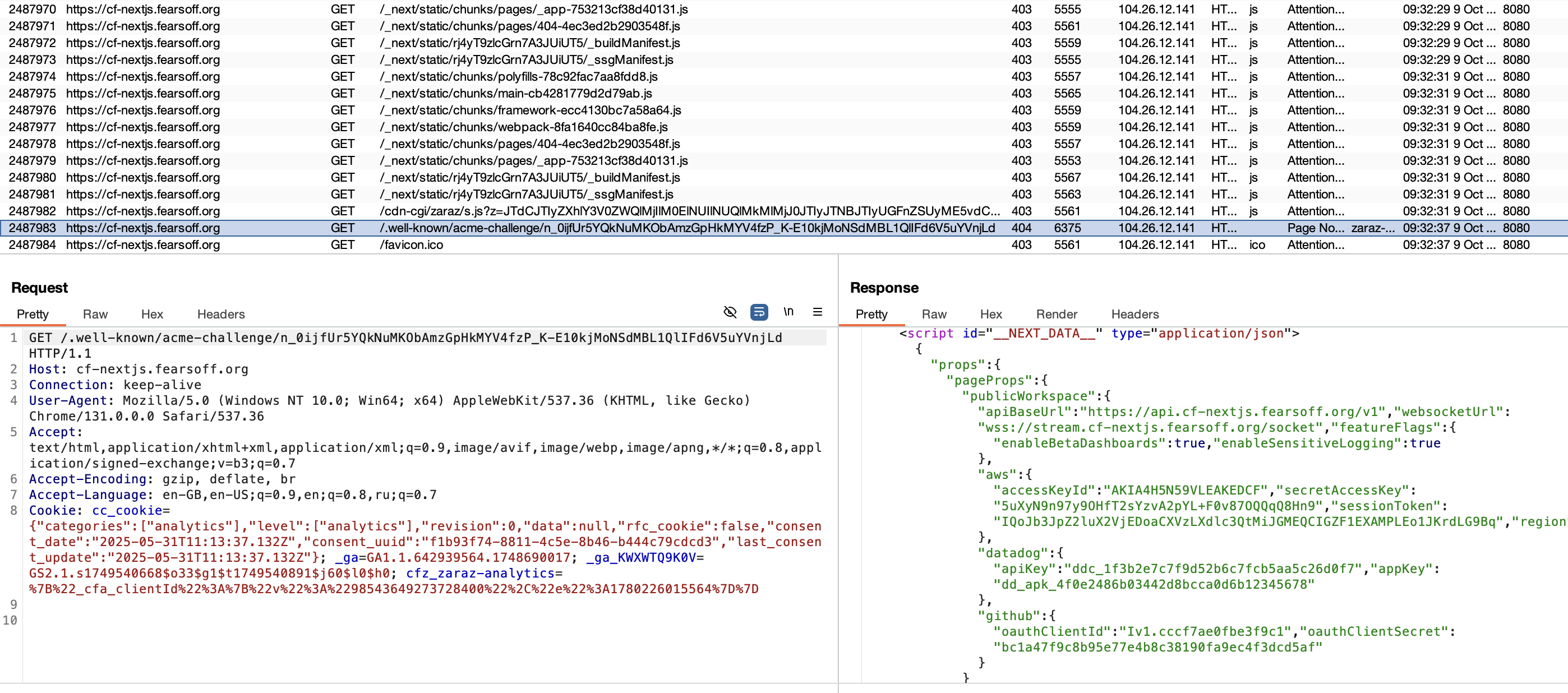Toggle non-printable \n characters display
This screenshot has height=693, width=1568.
pos(788,312)
